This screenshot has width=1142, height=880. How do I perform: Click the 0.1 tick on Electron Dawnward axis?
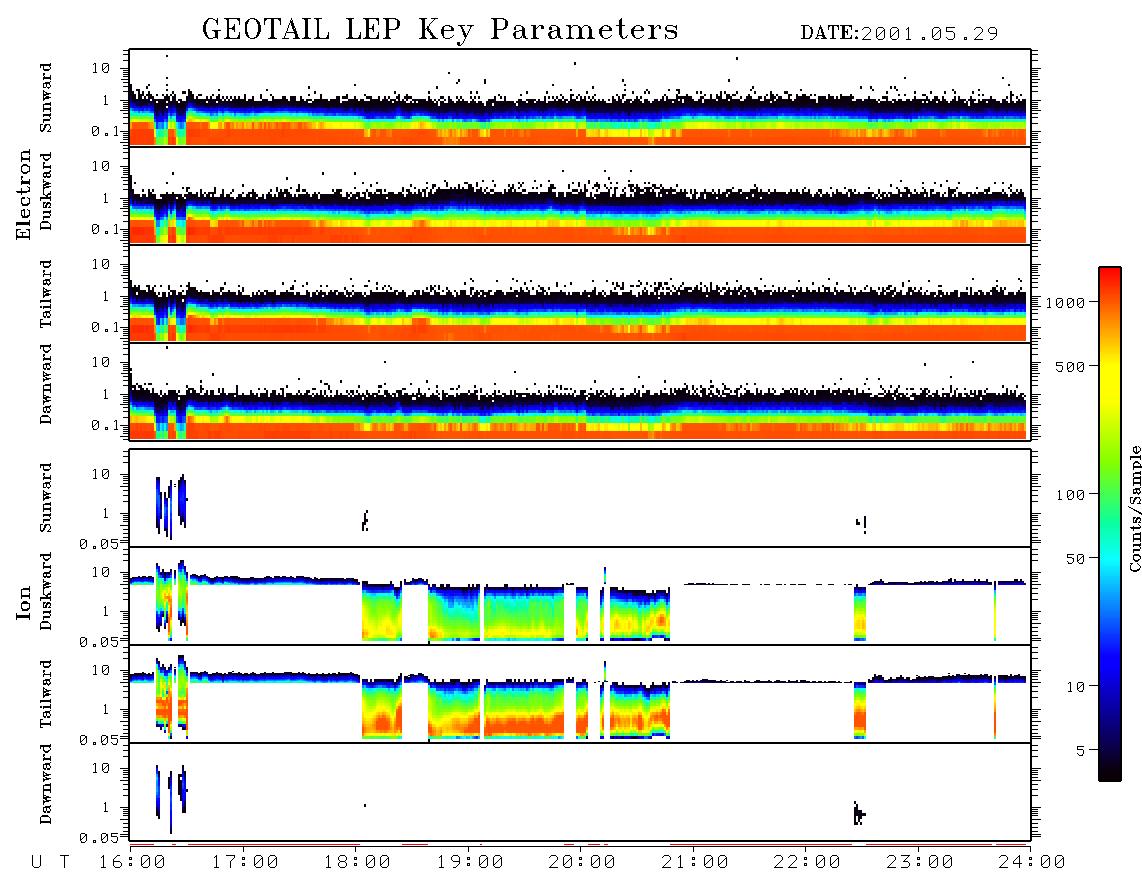coord(106,425)
